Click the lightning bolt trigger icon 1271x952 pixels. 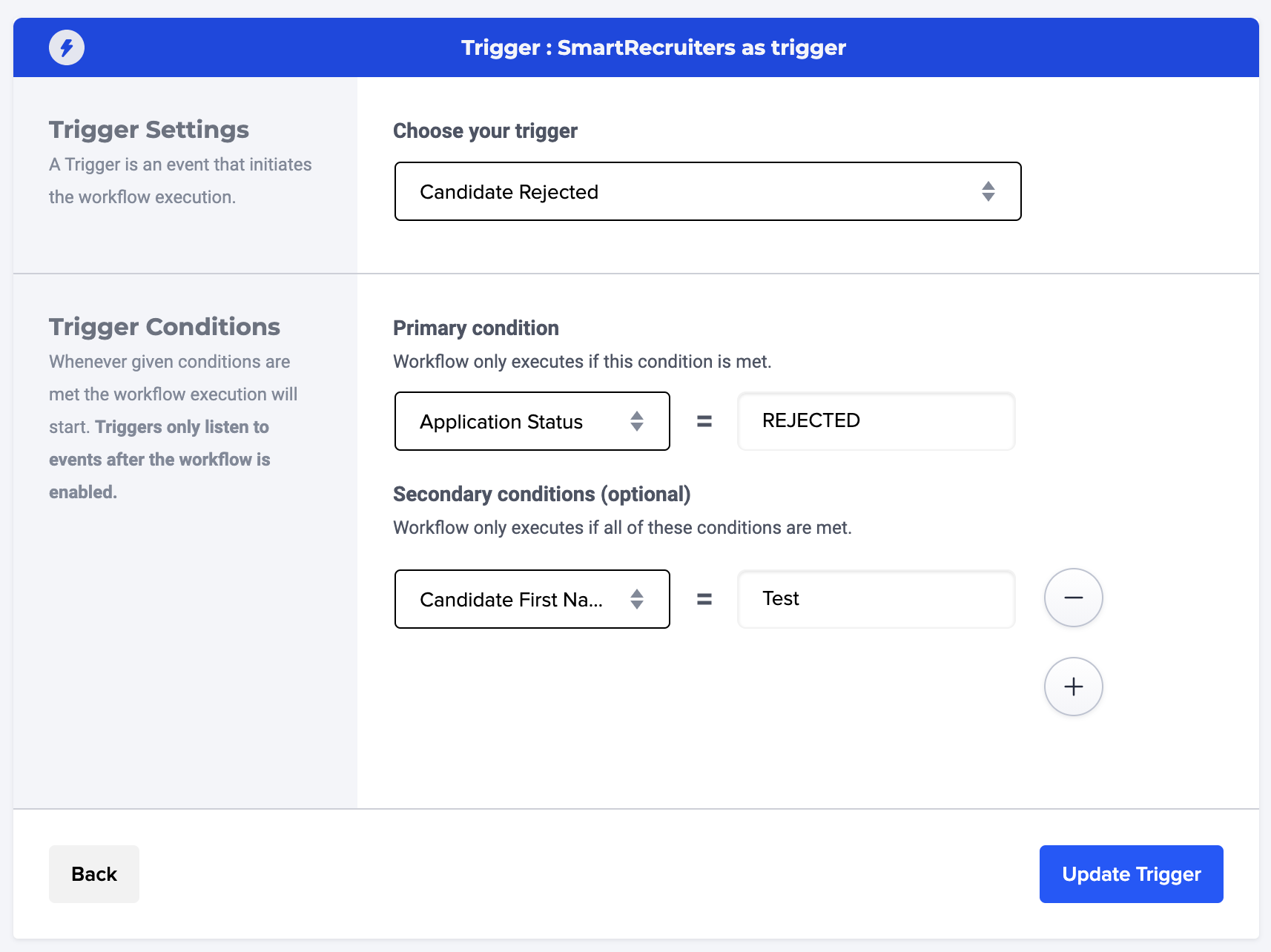tap(67, 47)
